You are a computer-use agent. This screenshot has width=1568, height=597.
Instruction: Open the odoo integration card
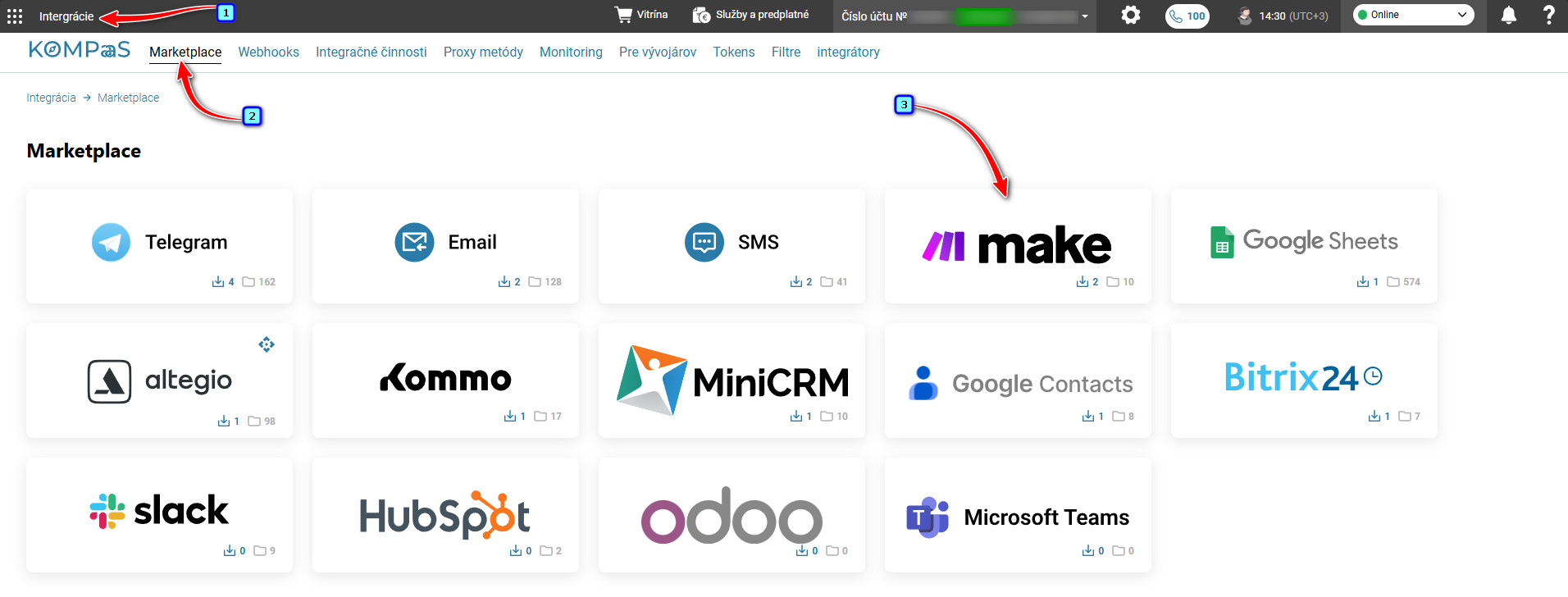pyautogui.click(x=732, y=515)
